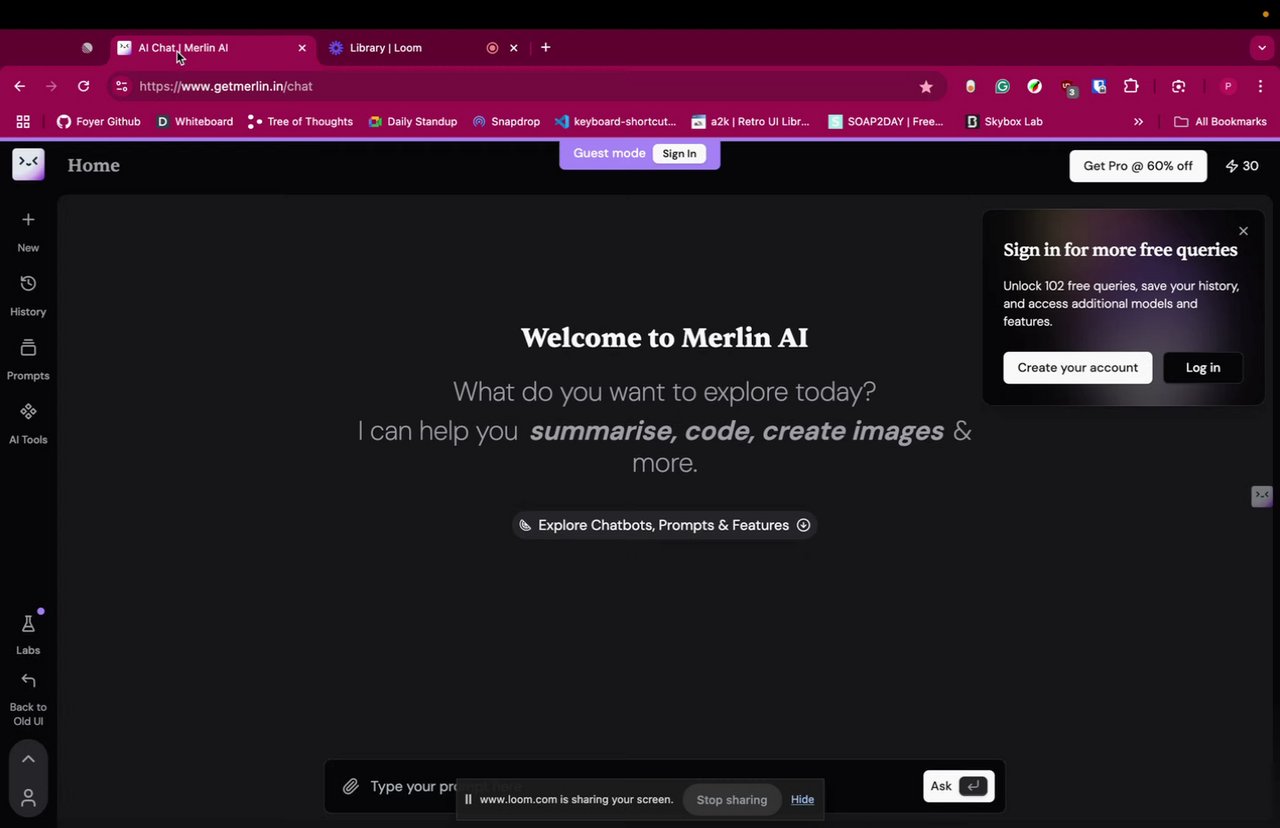Click the Merlin extension tab on right edge
The height and width of the screenshot is (828, 1280).
pyautogui.click(x=1262, y=496)
